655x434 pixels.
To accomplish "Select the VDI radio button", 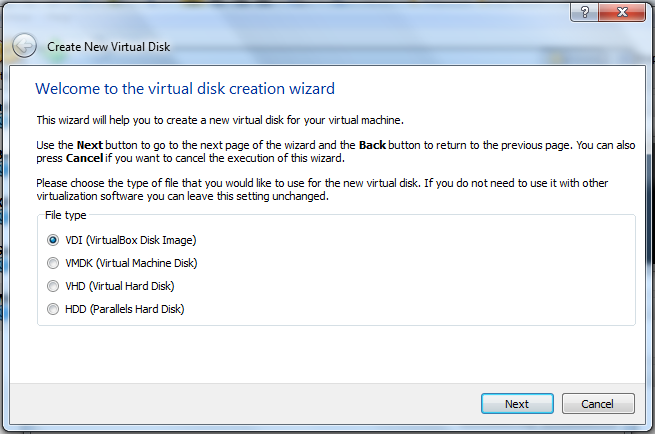I will point(53,240).
